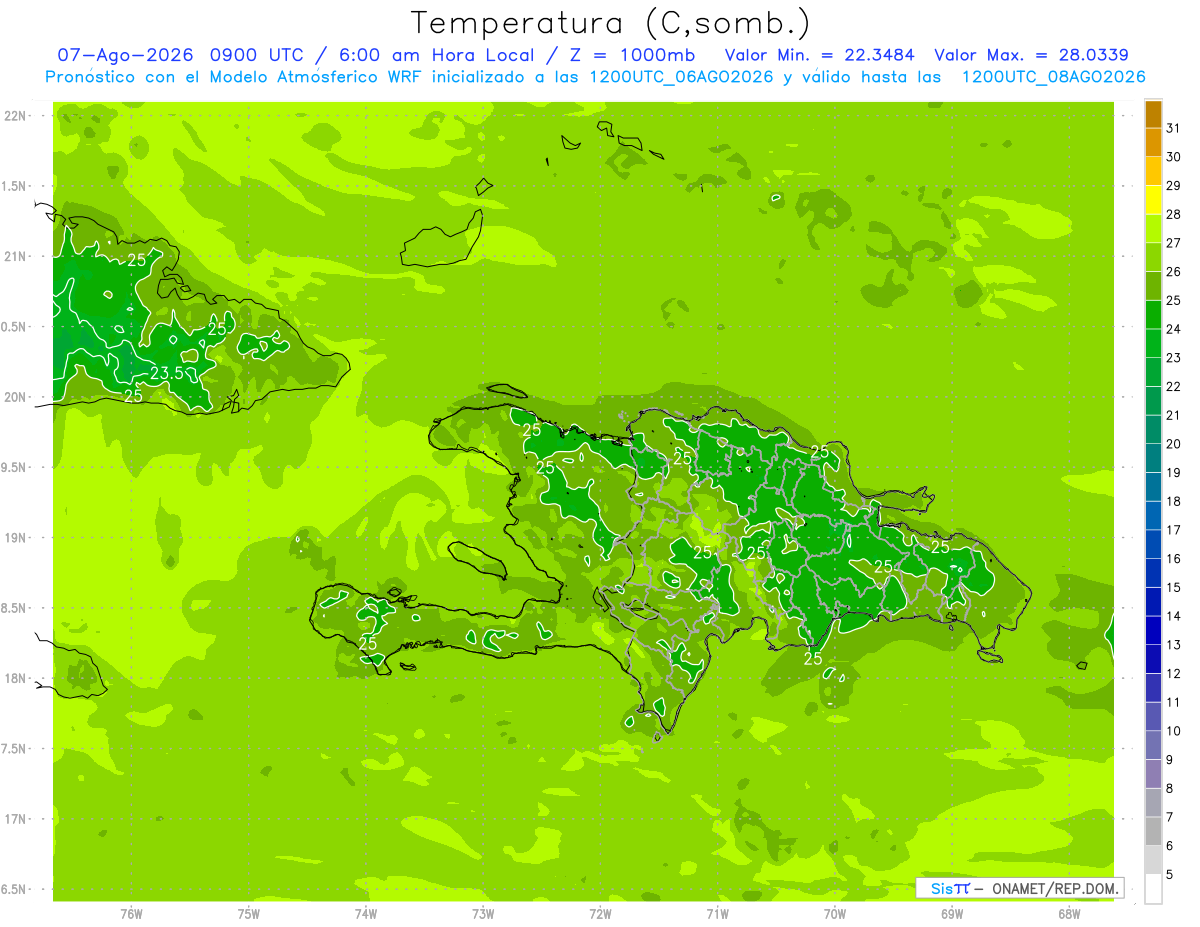Click the '21N' latitude axis label

14,256
